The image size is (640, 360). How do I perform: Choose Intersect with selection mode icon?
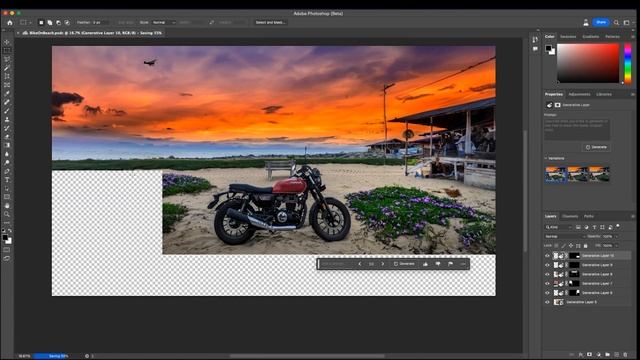click(67, 22)
